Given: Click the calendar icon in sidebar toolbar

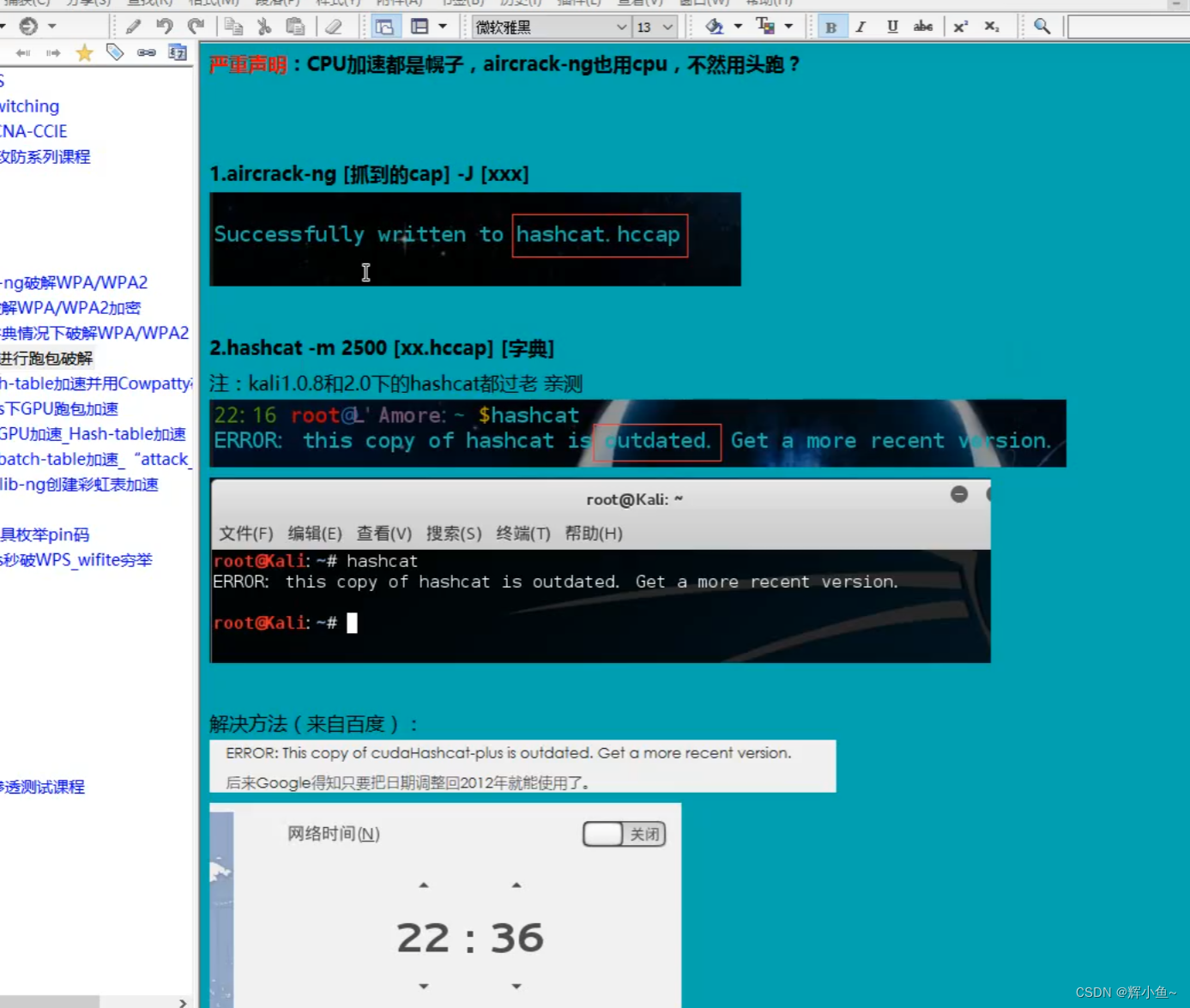Looking at the screenshot, I should click(x=178, y=53).
